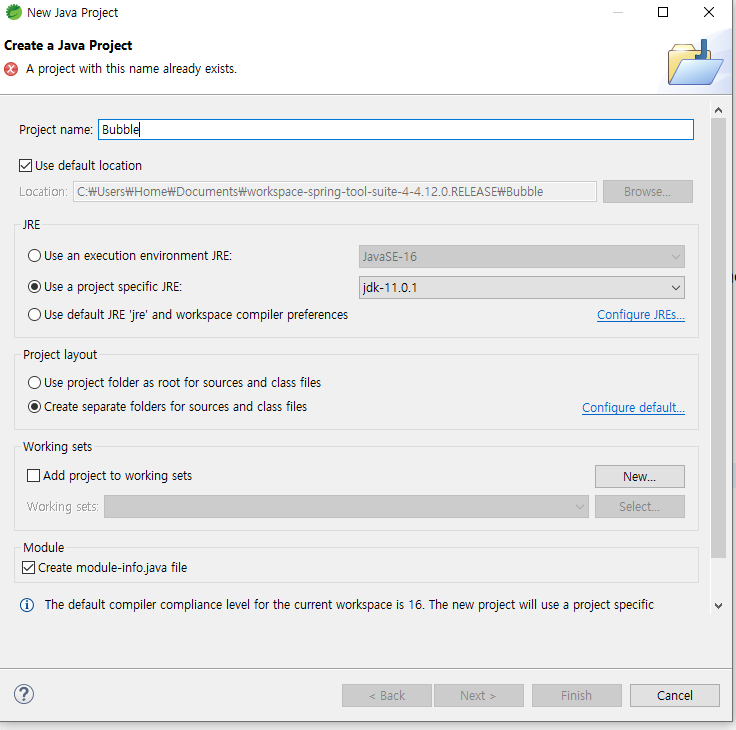This screenshot has height=730, width=736.
Task: Close the New Java Project dialog
Action: [709, 12]
